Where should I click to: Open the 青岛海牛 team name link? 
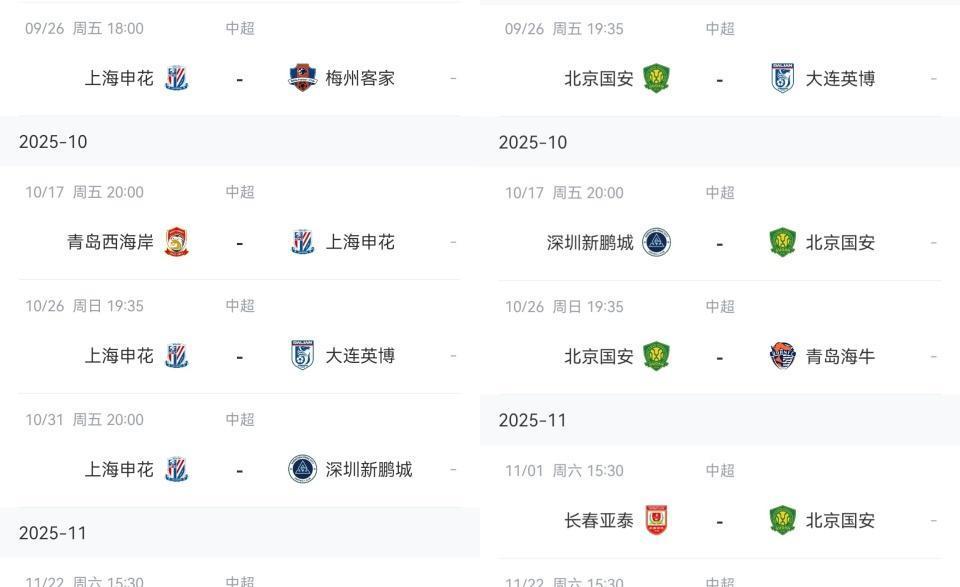(840, 356)
